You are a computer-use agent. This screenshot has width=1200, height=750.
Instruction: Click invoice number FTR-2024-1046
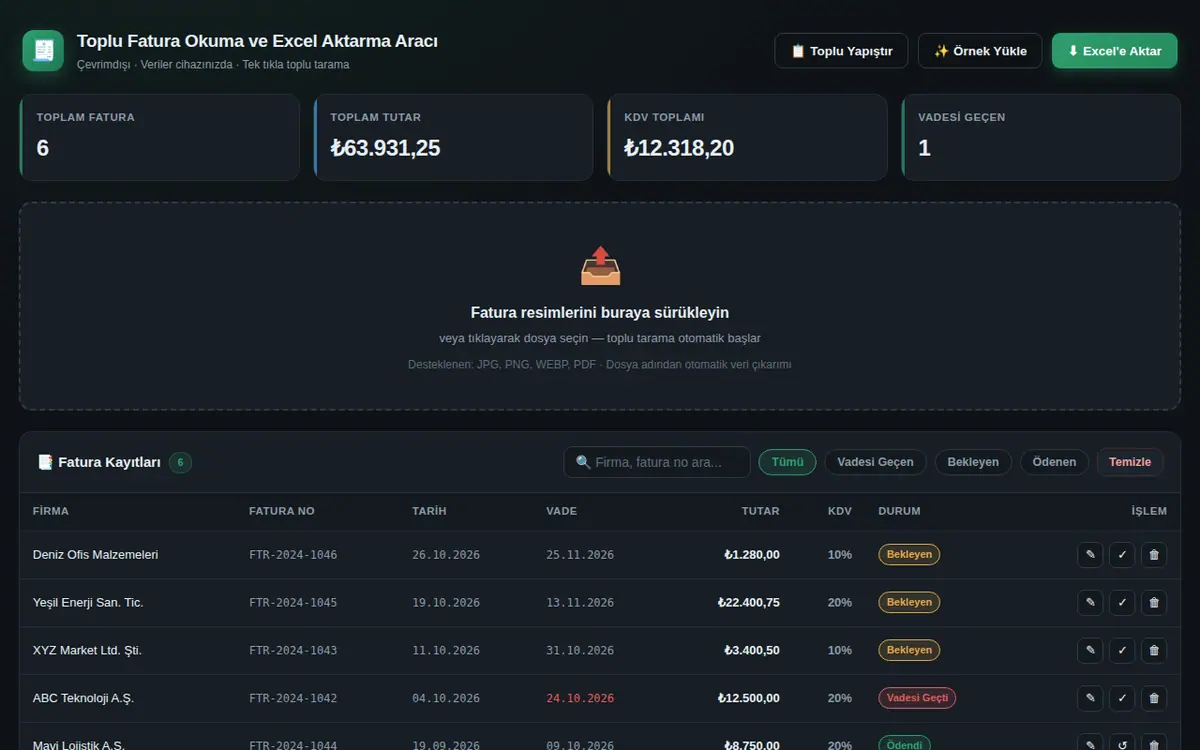tap(293, 555)
